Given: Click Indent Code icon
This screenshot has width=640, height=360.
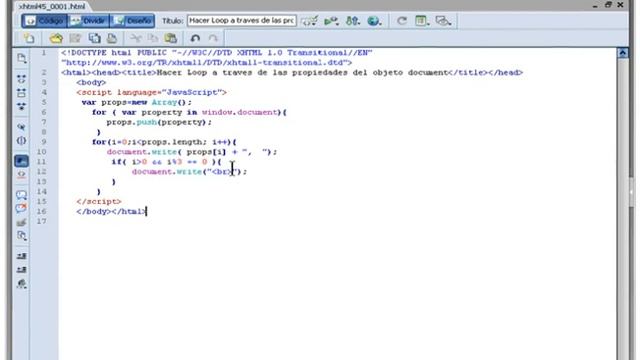Looking at the screenshot, I should pos(22,256).
